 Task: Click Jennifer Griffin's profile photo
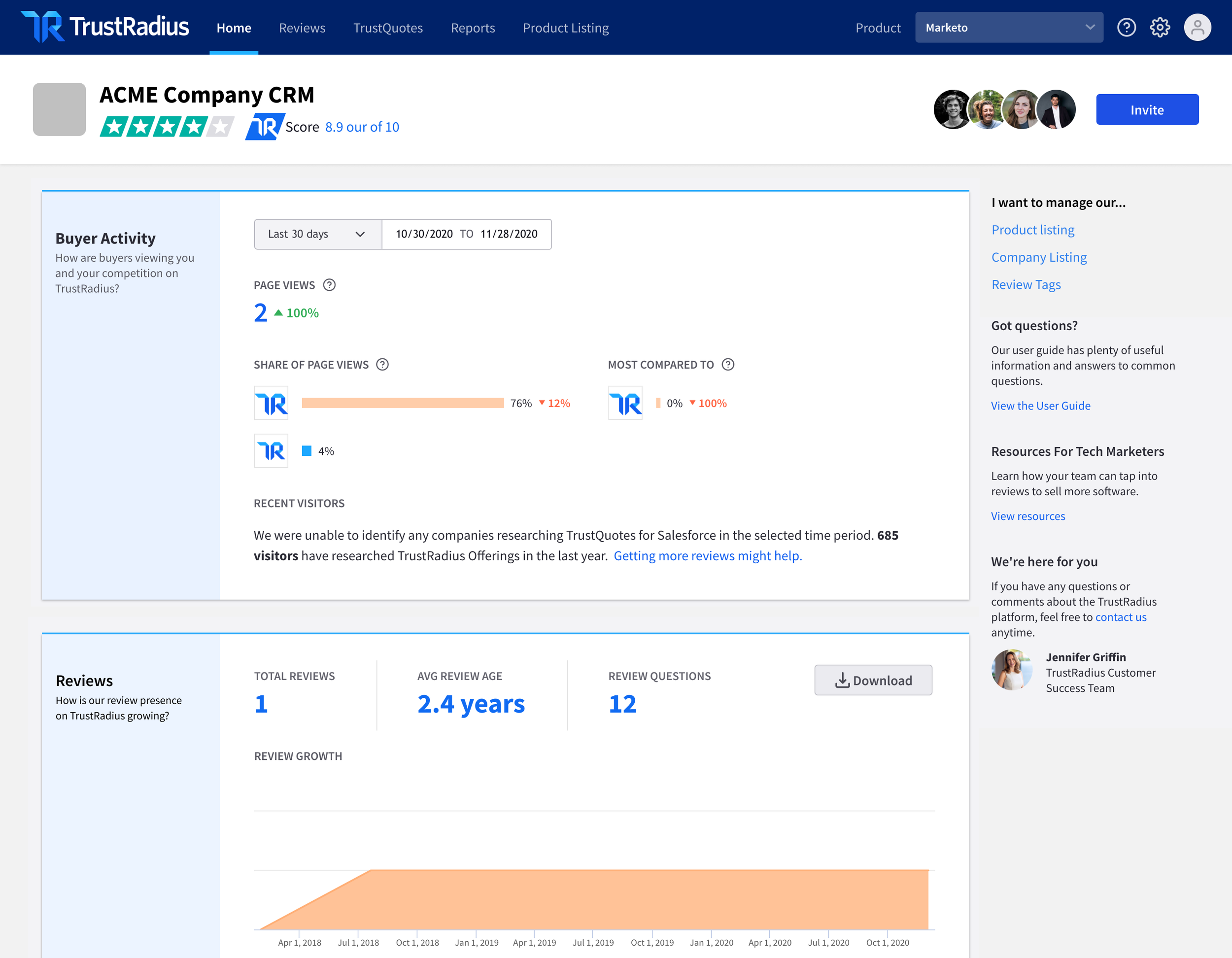(1011, 670)
